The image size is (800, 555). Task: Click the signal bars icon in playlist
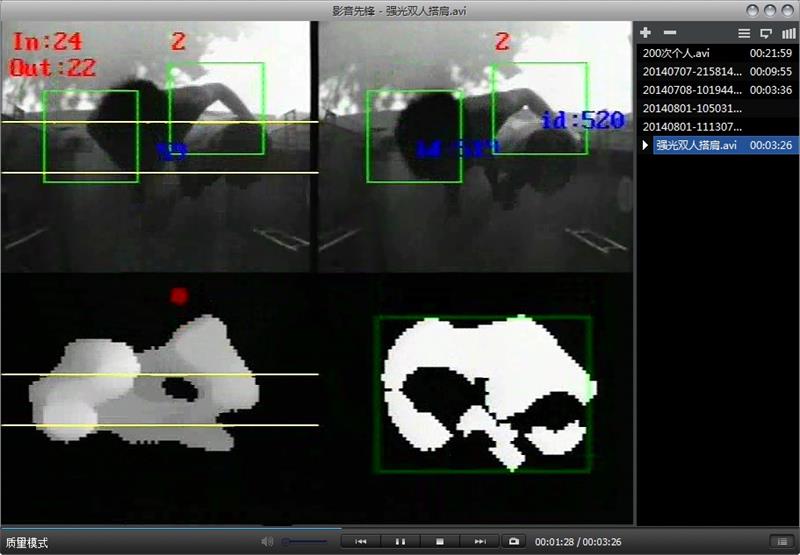tap(788, 33)
